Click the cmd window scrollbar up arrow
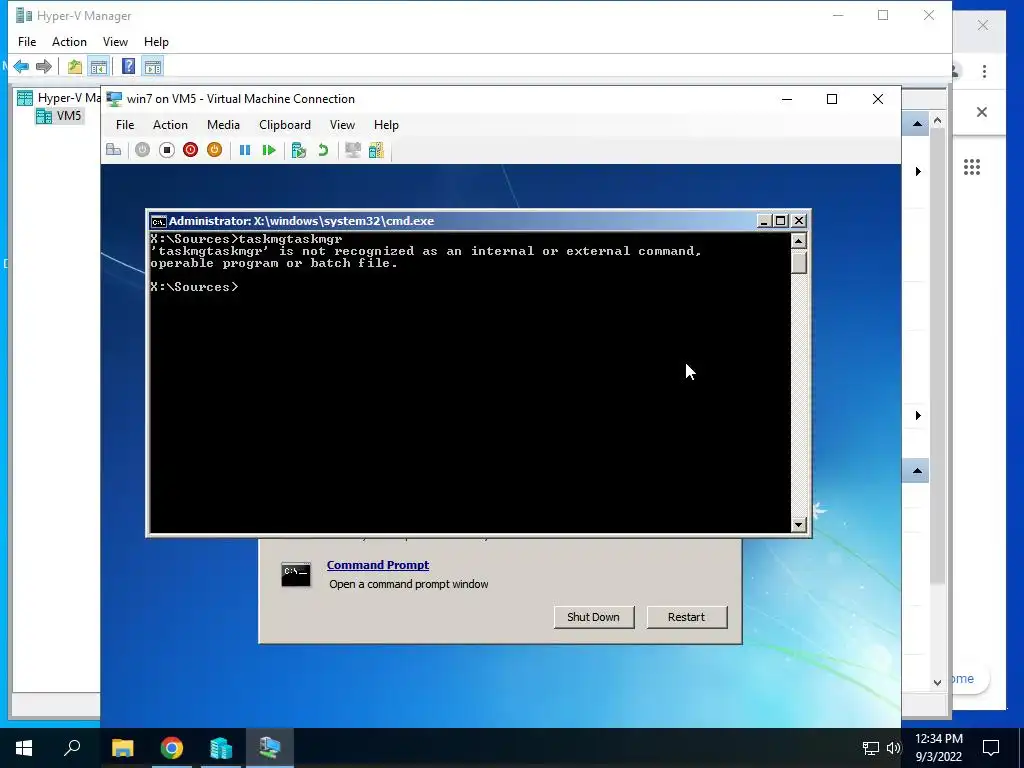The height and width of the screenshot is (768, 1024). click(798, 241)
